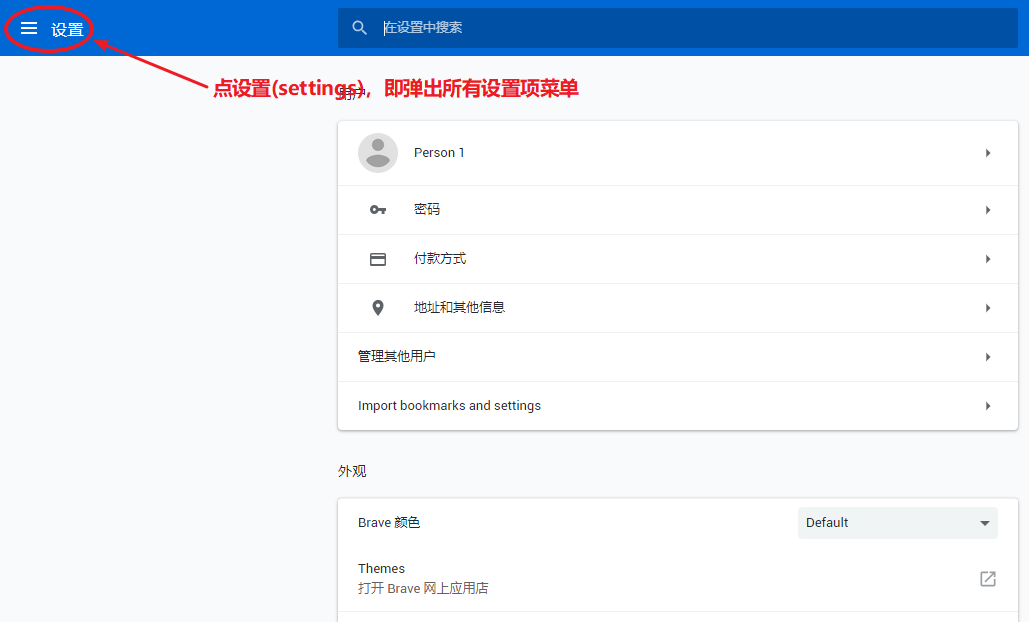1029x622 pixels.
Task: Expand the 付款方式 row arrow
Action: [988, 259]
